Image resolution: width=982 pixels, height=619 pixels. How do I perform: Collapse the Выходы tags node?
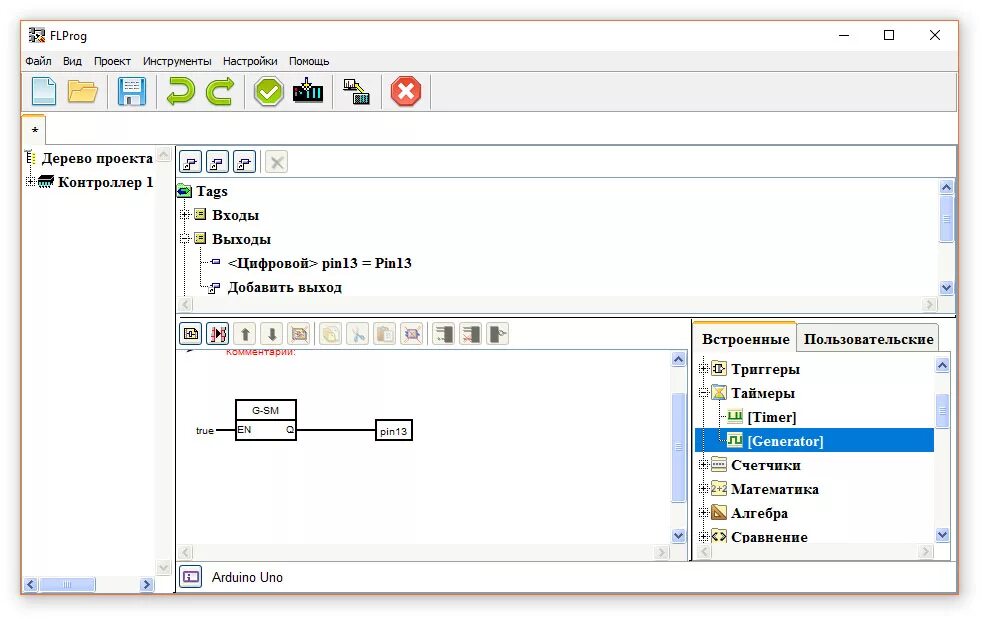[x=185, y=238]
